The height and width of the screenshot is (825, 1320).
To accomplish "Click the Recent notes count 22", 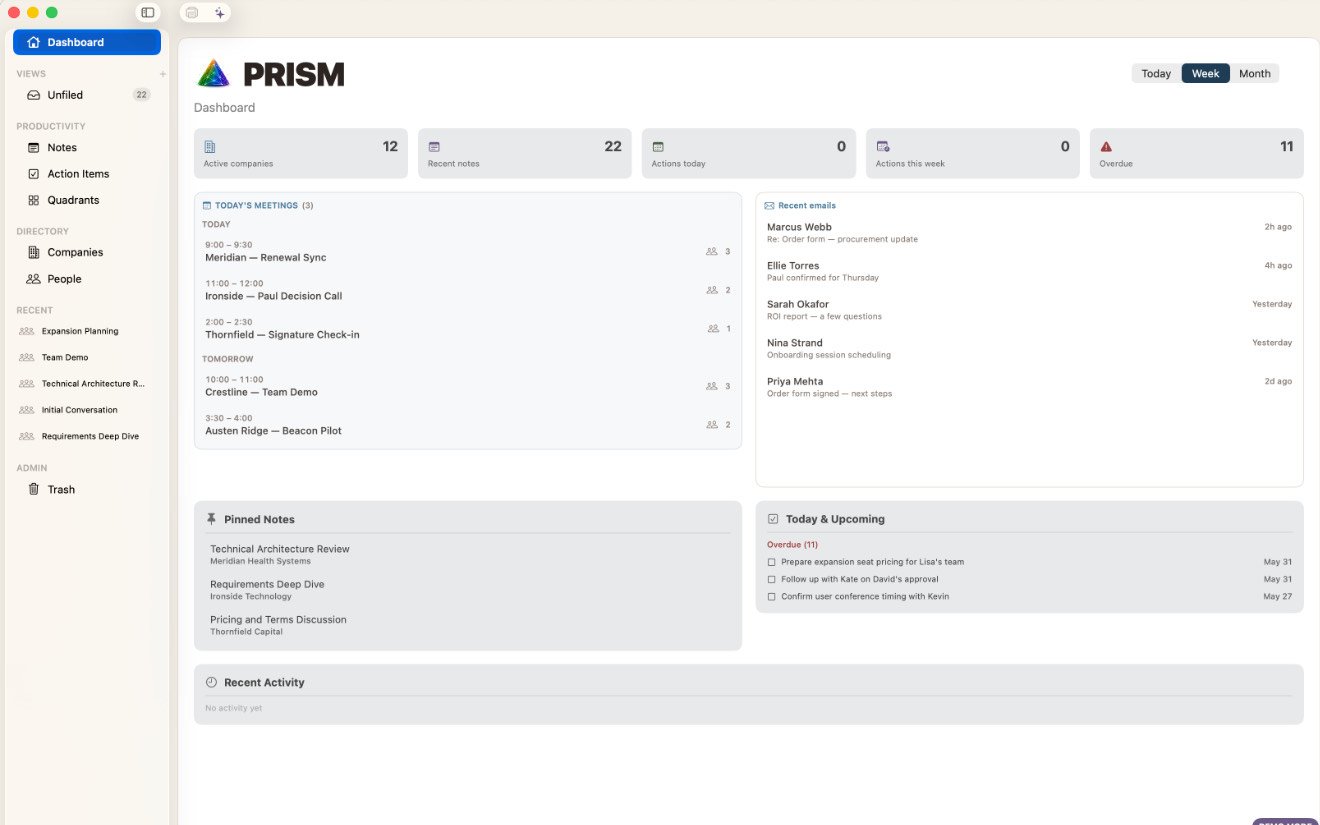I will pos(613,147).
